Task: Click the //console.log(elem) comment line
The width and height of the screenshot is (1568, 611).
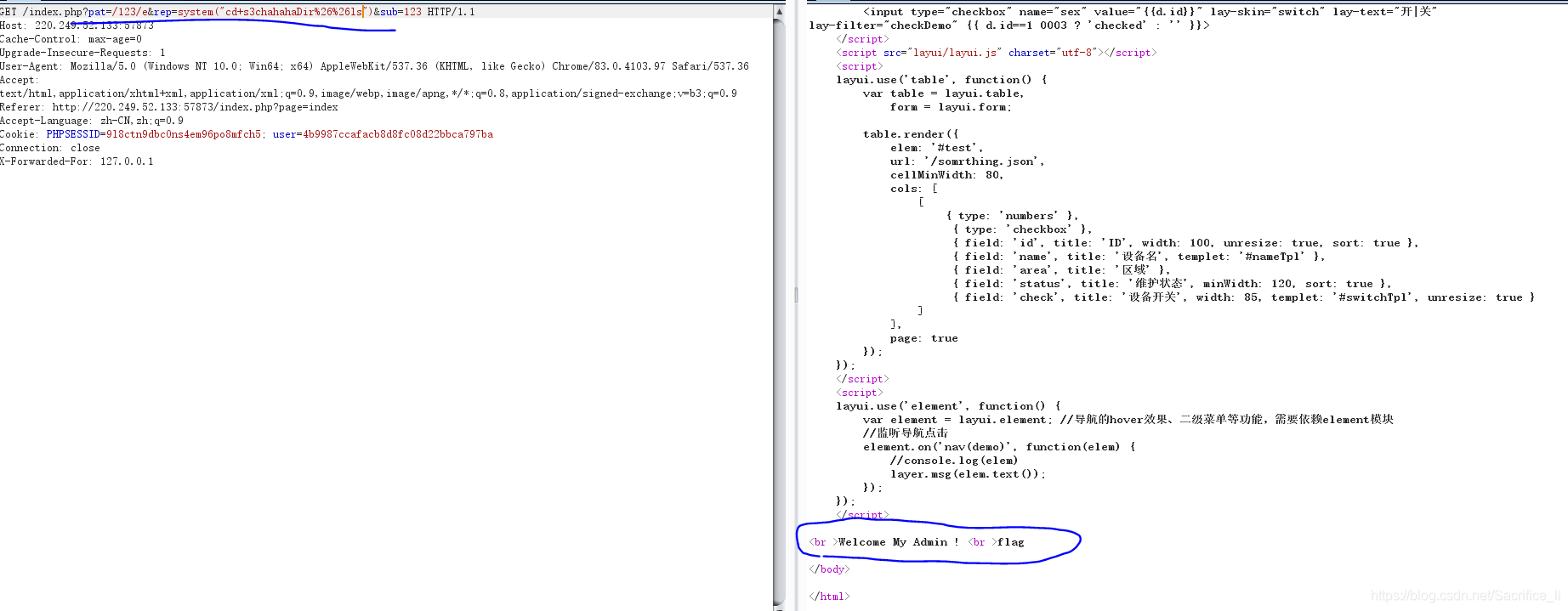Action: click(954, 461)
